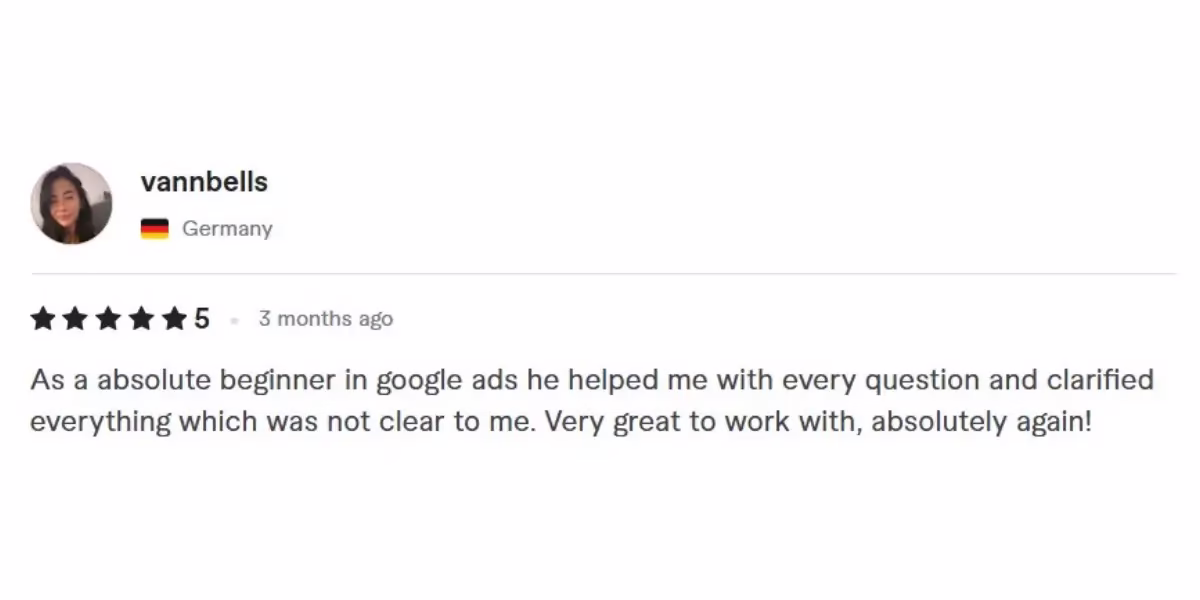The width and height of the screenshot is (1200, 600).
Task: Select the fourth rating star
Action: (141, 319)
